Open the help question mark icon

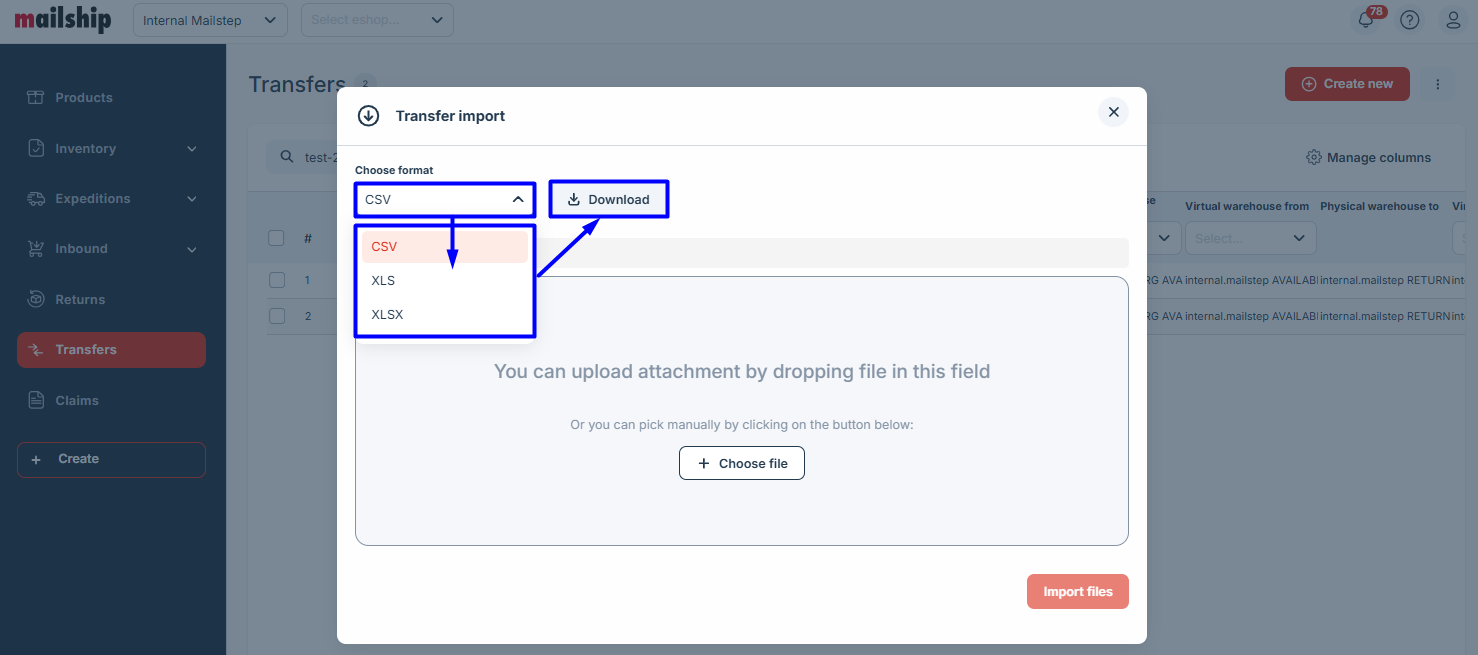click(x=1410, y=20)
